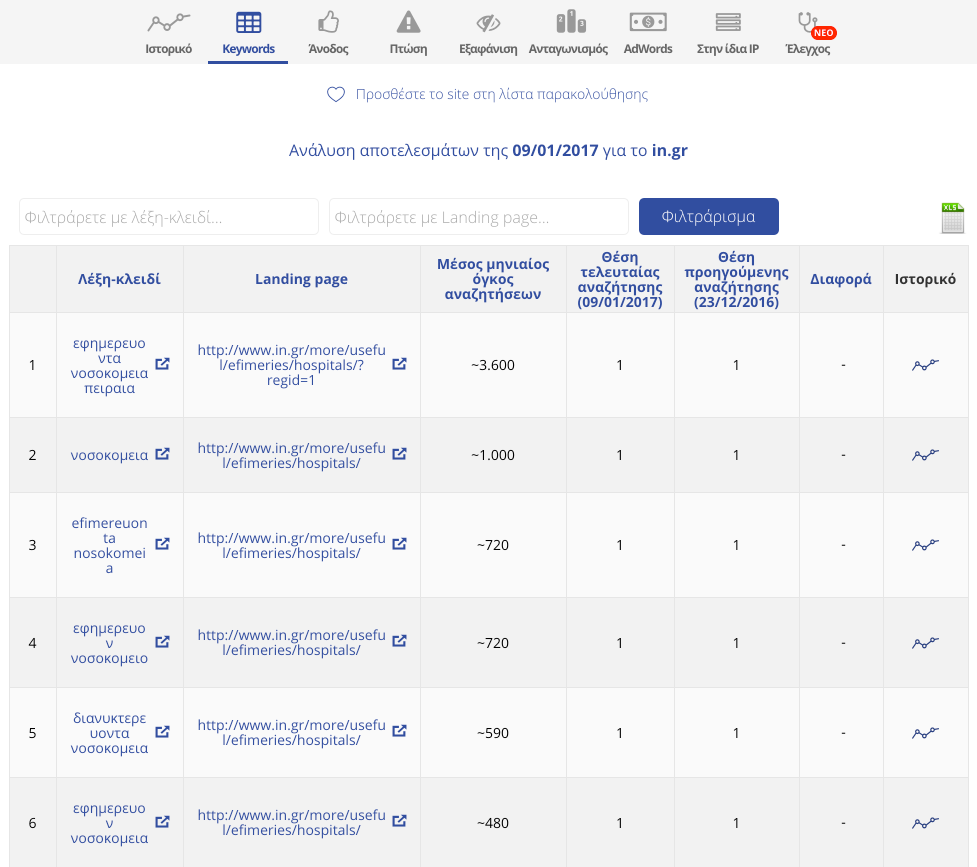Open external link icon for row 1 landing page

(x=399, y=365)
